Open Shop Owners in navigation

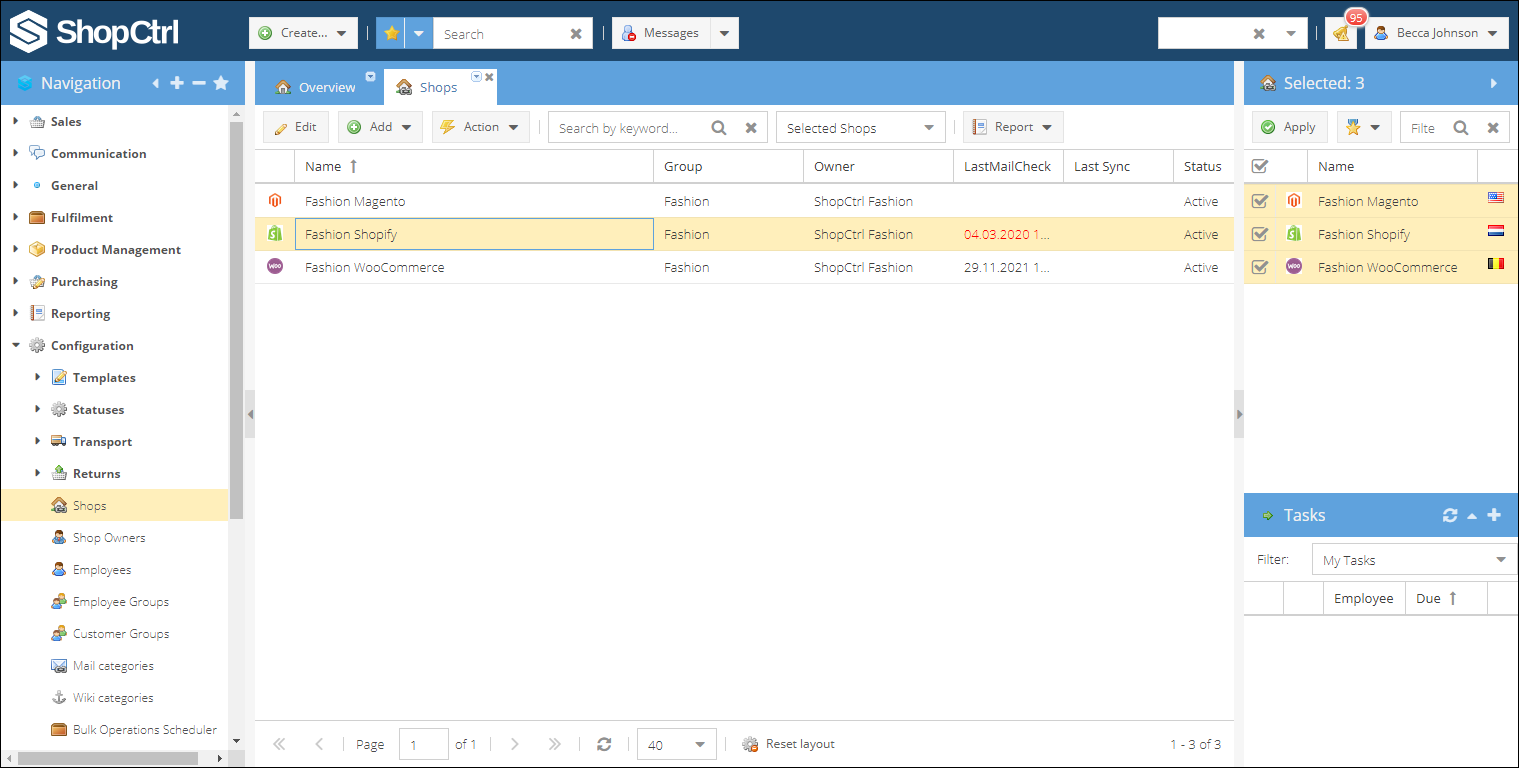(x=109, y=537)
